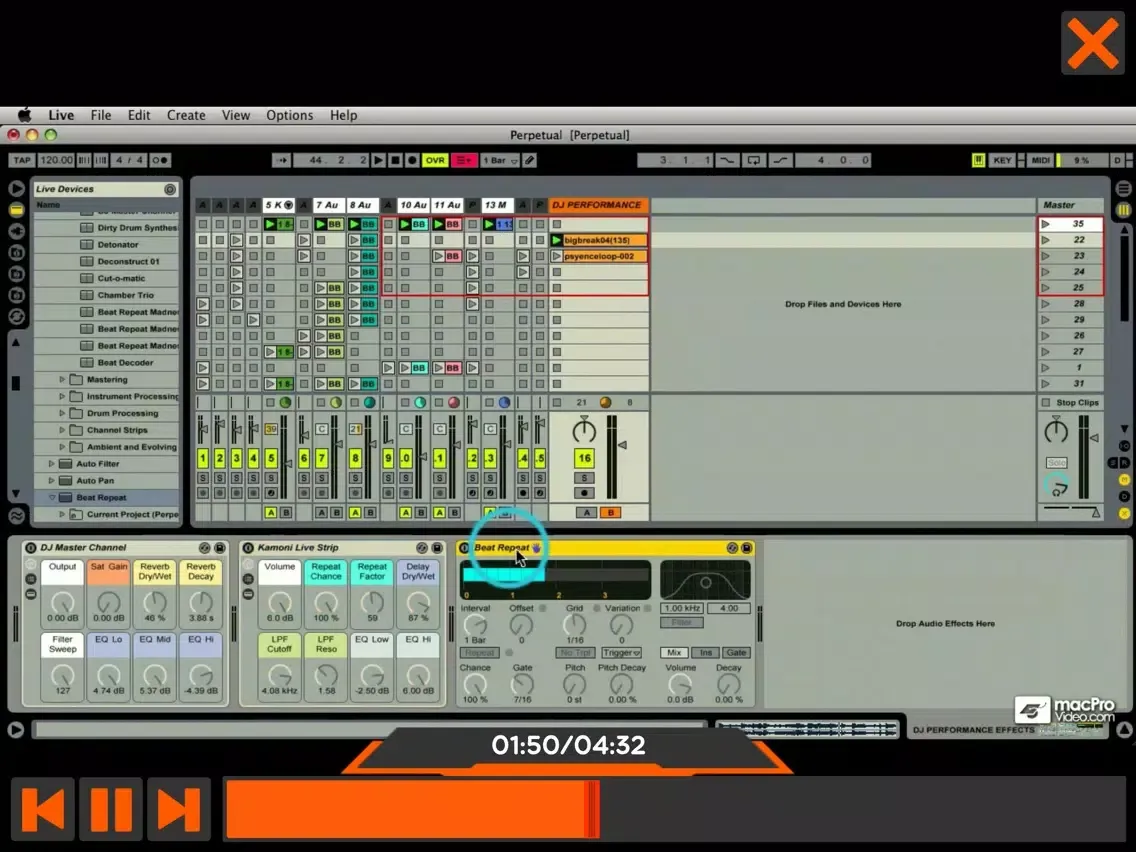Click the 120.00 tempo field
The width and height of the screenshot is (1136, 852).
coord(56,160)
